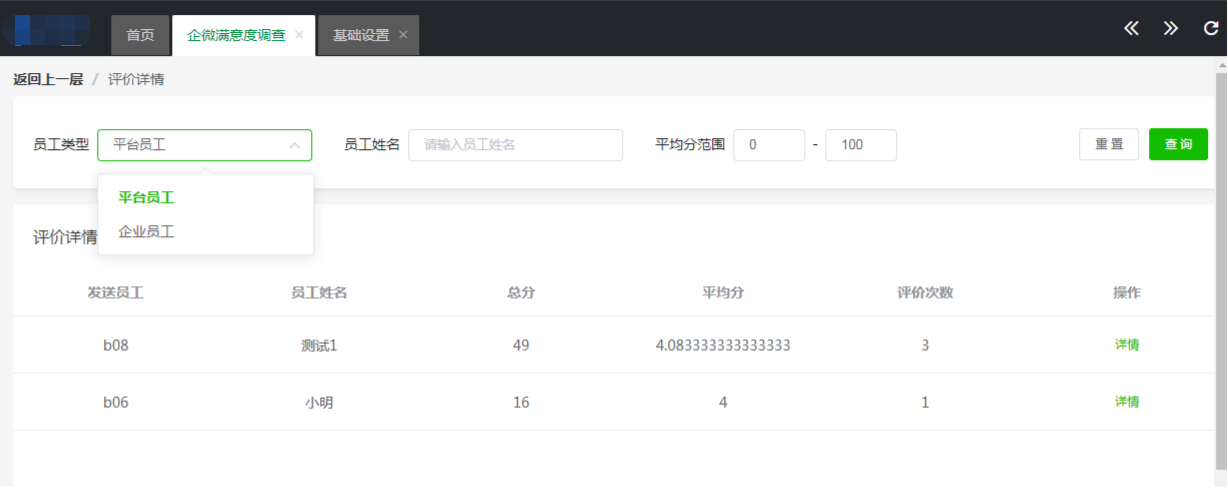Viewport: 1228px width, 497px height.
Task: Click the refresh page icon
Action: click(x=1210, y=29)
